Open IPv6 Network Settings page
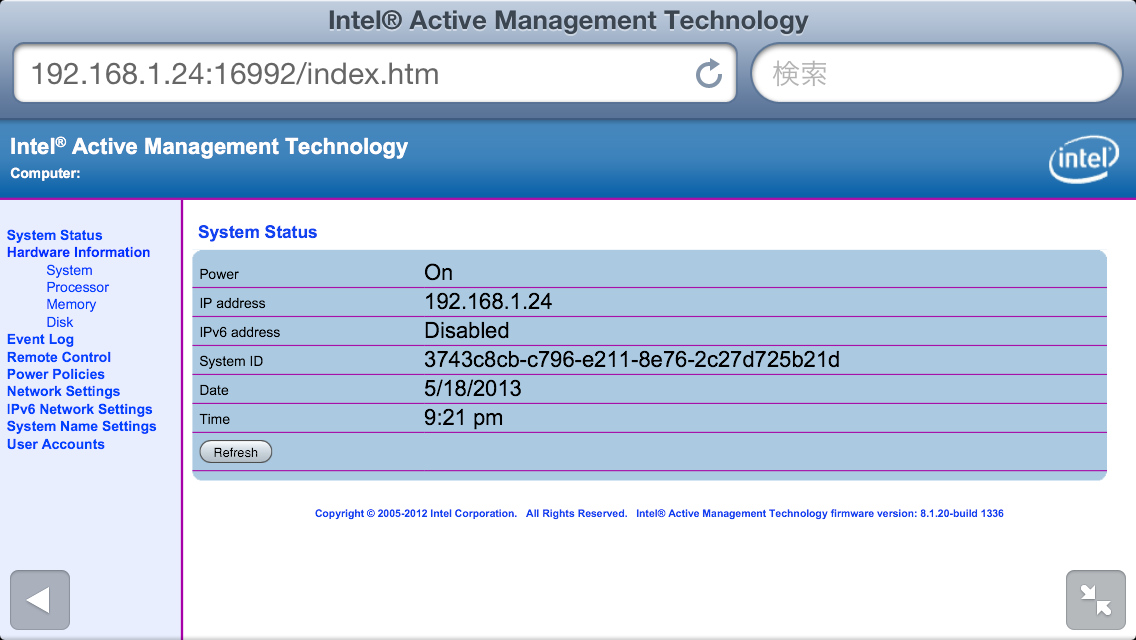The image size is (1136, 640). coord(79,410)
